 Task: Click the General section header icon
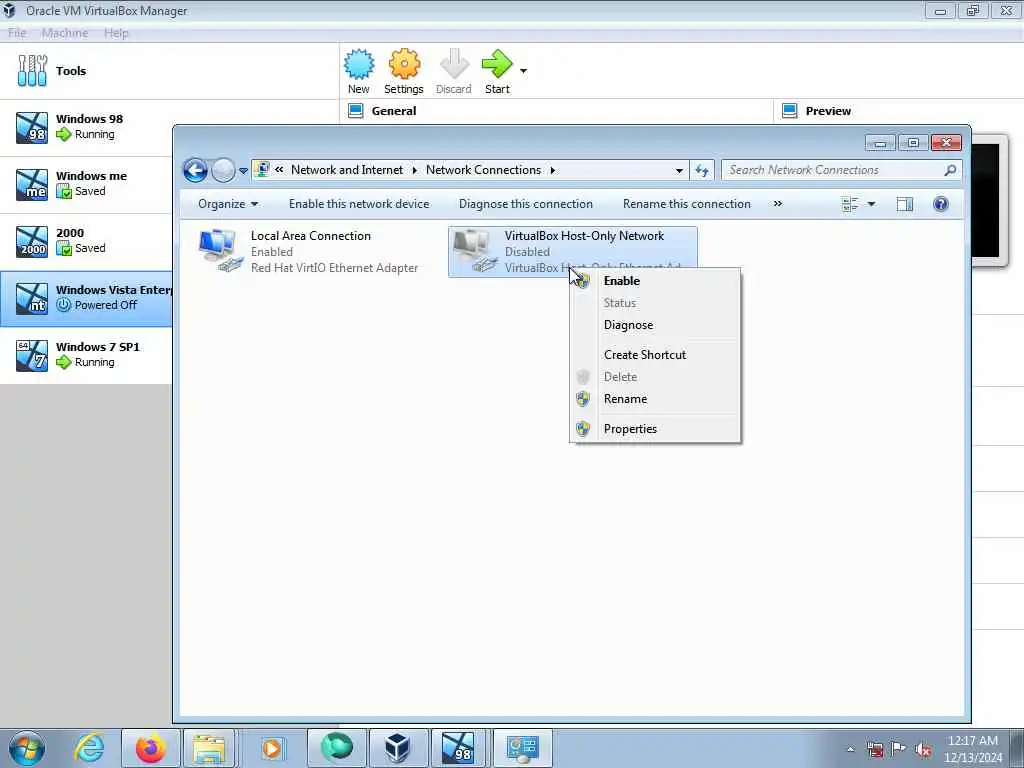(x=356, y=111)
